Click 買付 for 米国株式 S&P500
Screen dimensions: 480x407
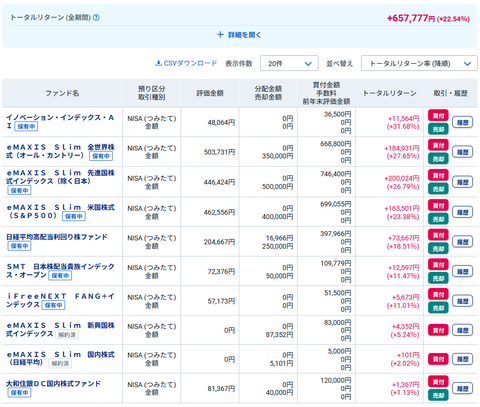[438, 205]
